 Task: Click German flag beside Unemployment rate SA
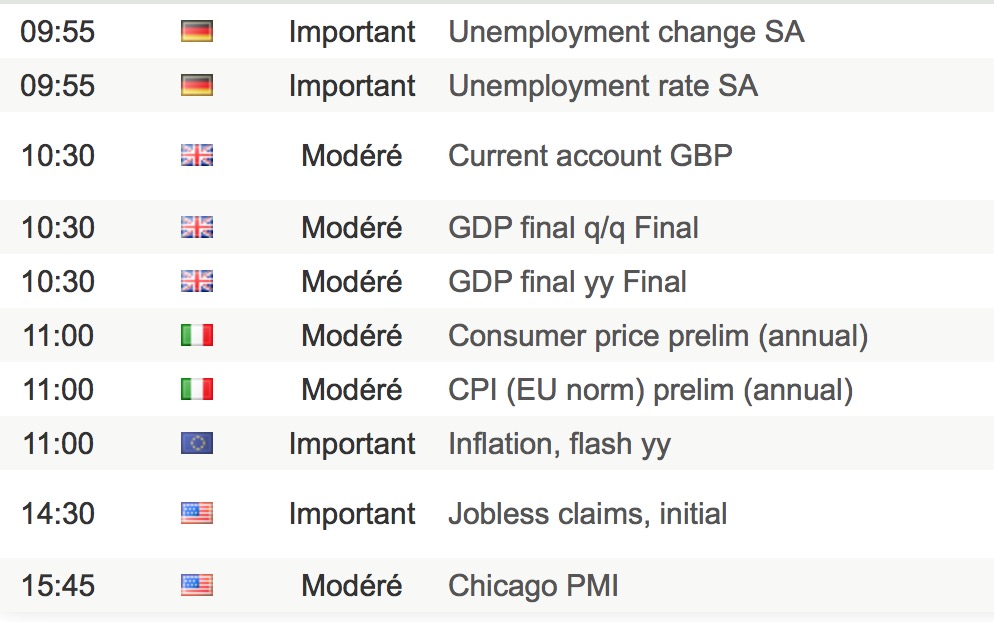tap(197, 86)
